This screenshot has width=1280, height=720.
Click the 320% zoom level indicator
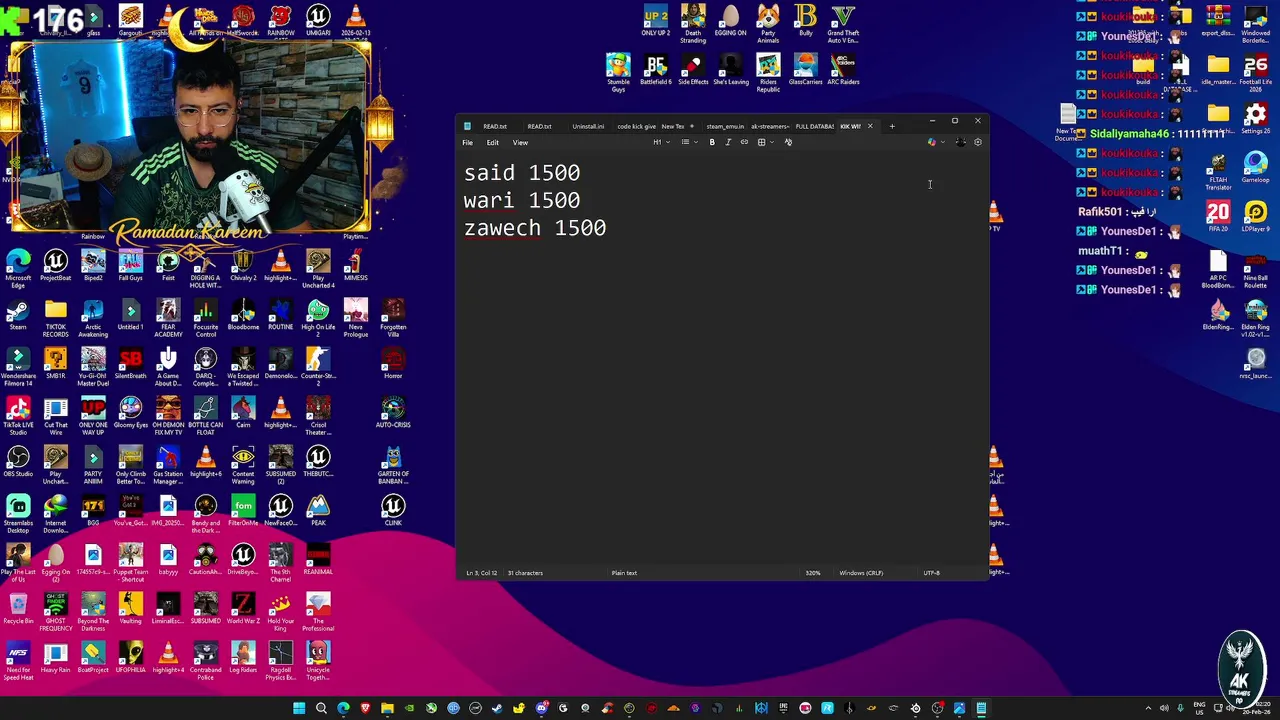(x=813, y=573)
